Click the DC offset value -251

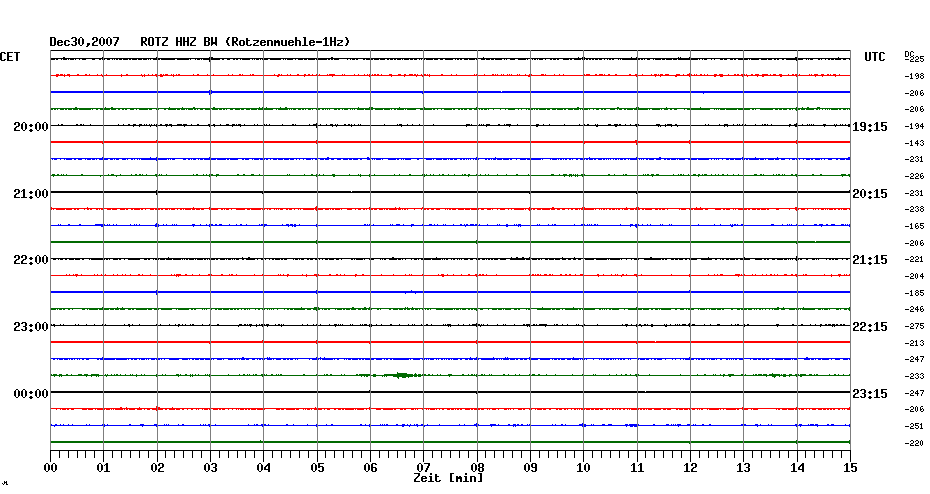(915, 426)
